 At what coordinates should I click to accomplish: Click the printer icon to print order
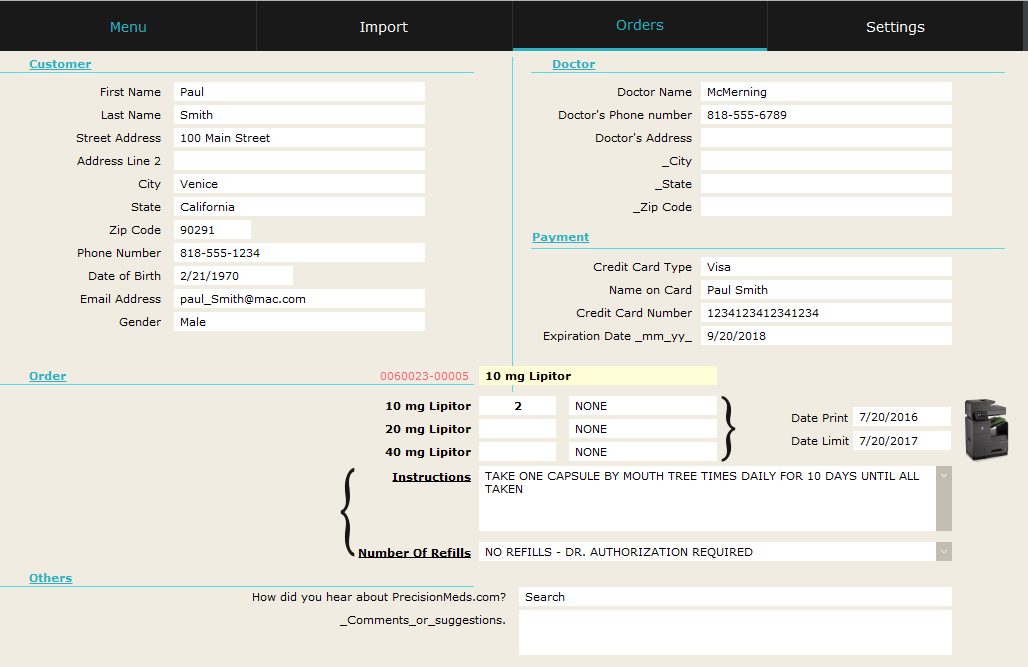(986, 430)
